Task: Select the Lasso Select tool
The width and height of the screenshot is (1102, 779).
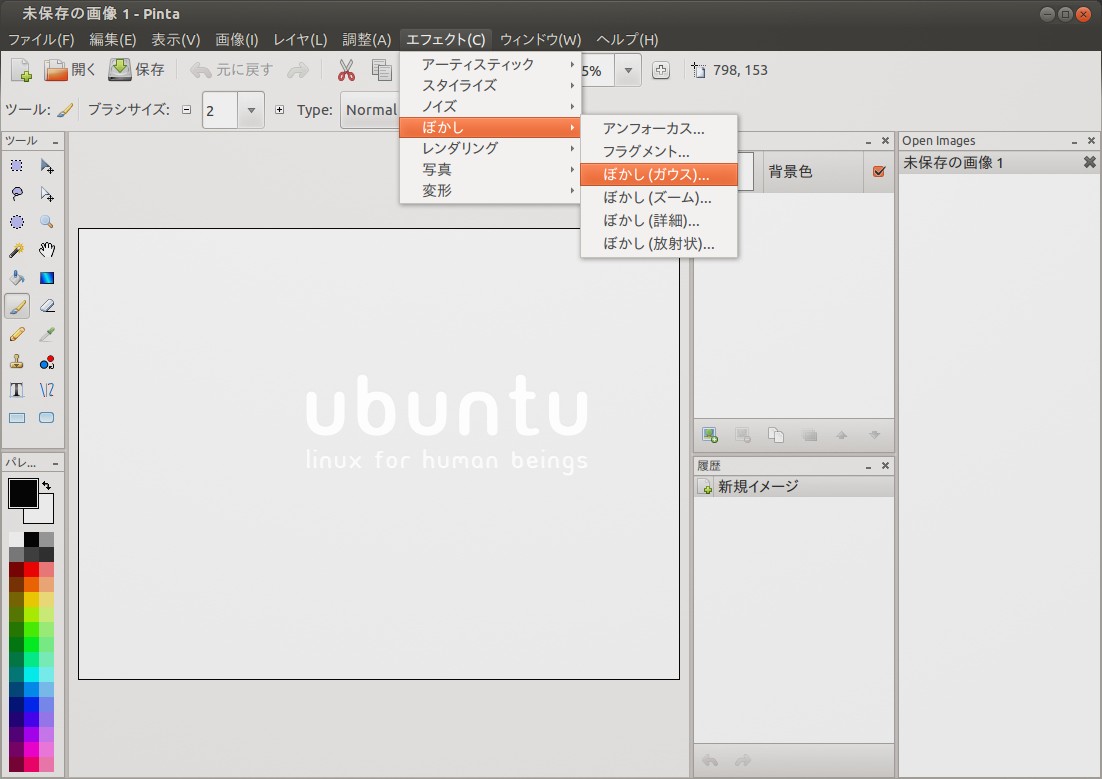Action: 17,194
